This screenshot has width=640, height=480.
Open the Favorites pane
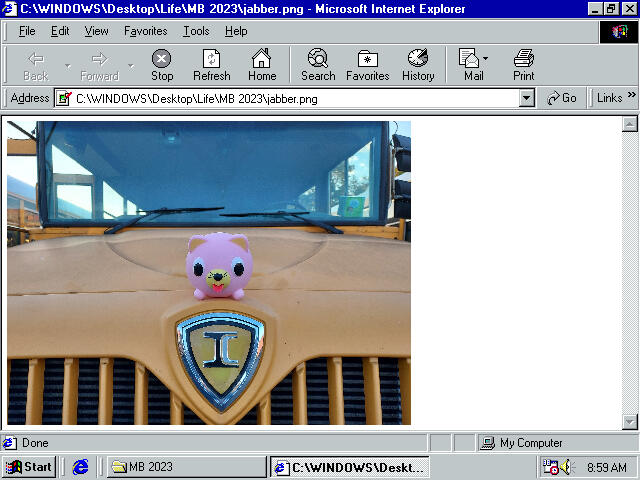[368, 59]
